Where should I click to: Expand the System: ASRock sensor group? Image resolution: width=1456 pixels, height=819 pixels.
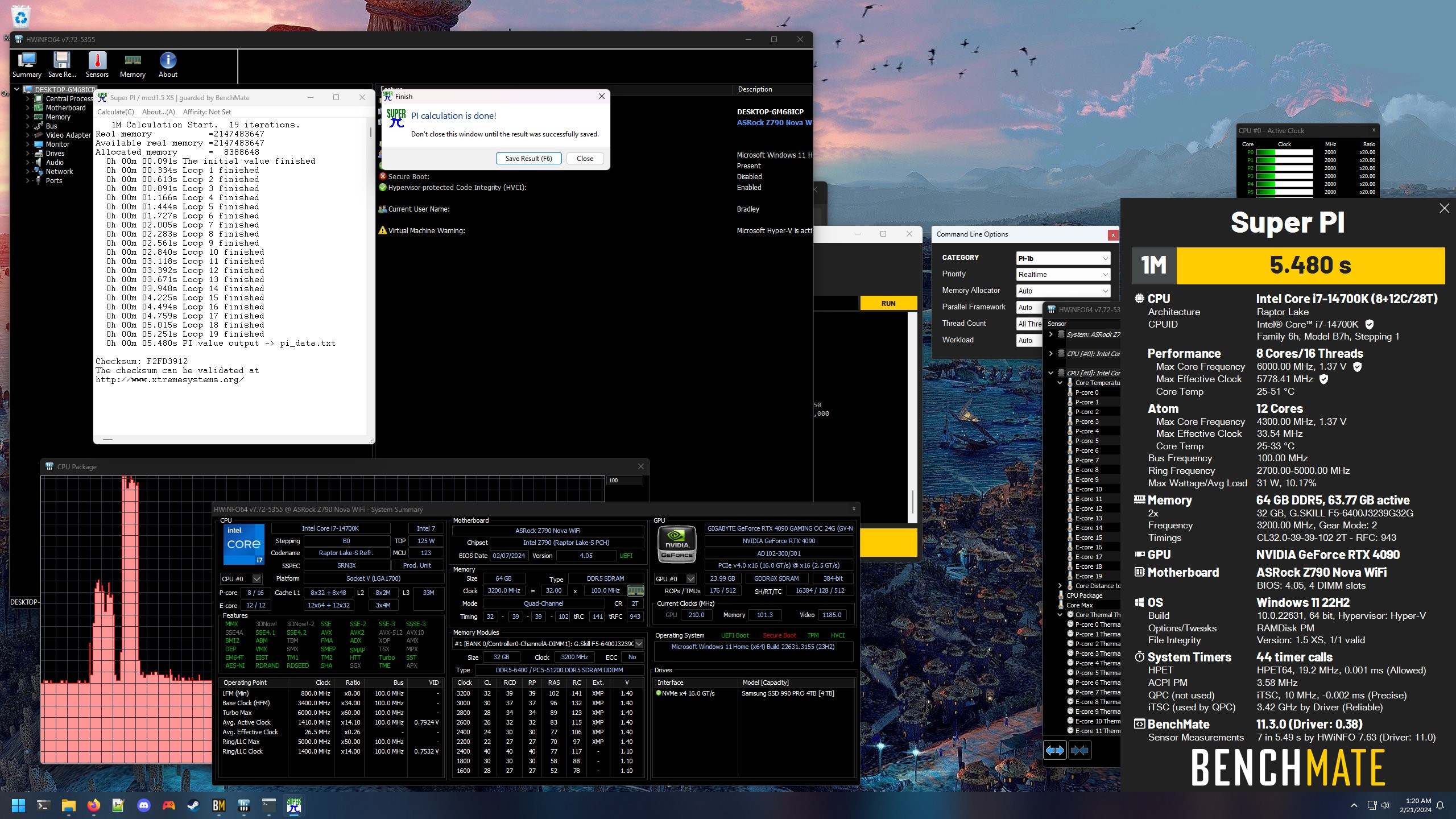click(1050, 334)
